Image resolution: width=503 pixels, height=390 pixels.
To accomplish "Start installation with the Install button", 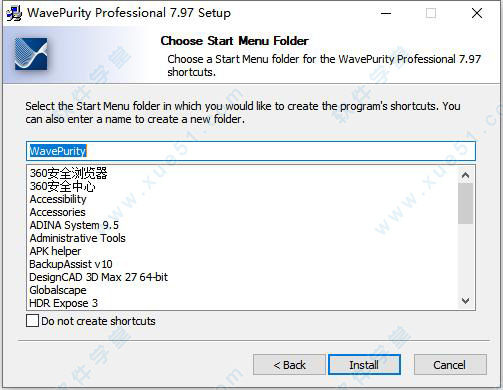I will pos(364,365).
